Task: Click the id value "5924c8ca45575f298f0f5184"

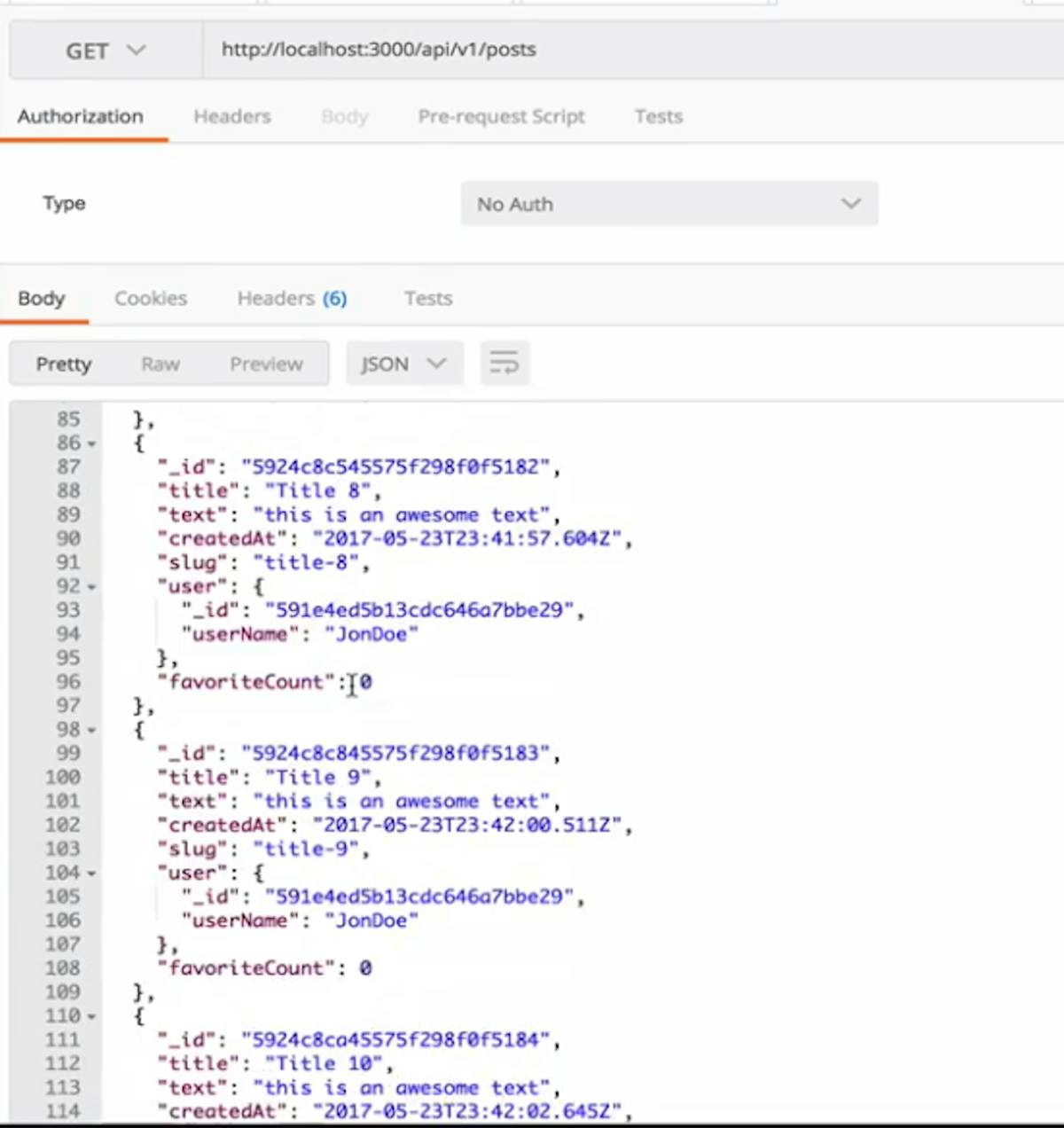Action: click(x=395, y=1039)
